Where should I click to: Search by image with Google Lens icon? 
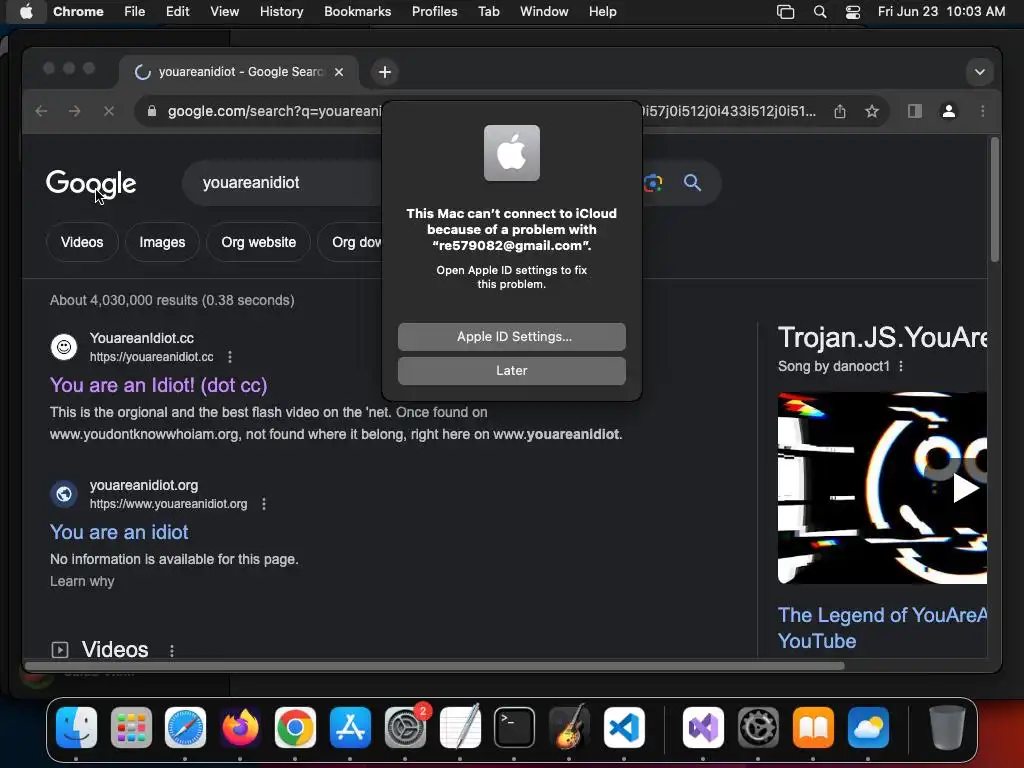click(x=652, y=183)
